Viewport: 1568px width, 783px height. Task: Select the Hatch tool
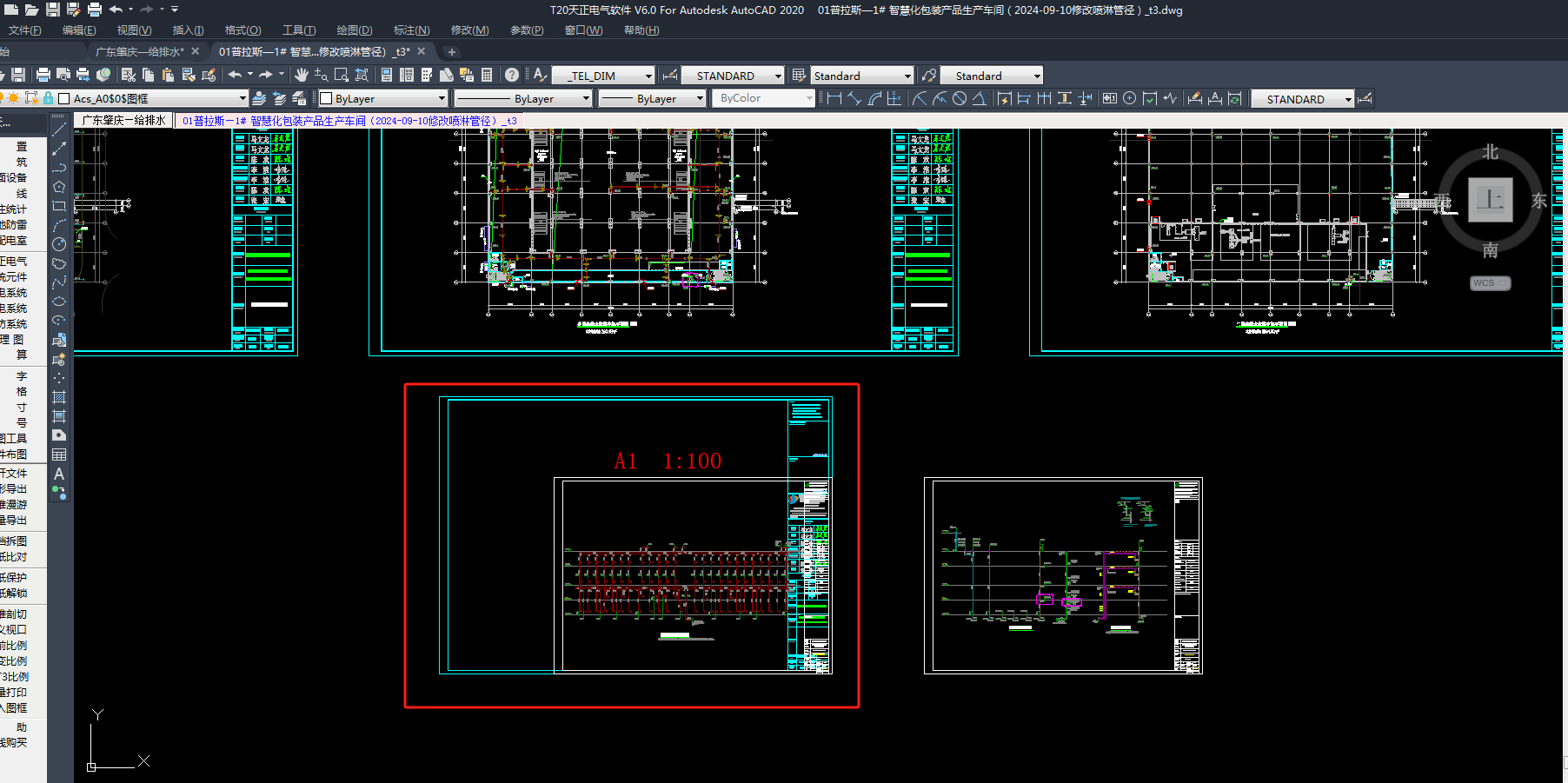pyautogui.click(x=59, y=397)
